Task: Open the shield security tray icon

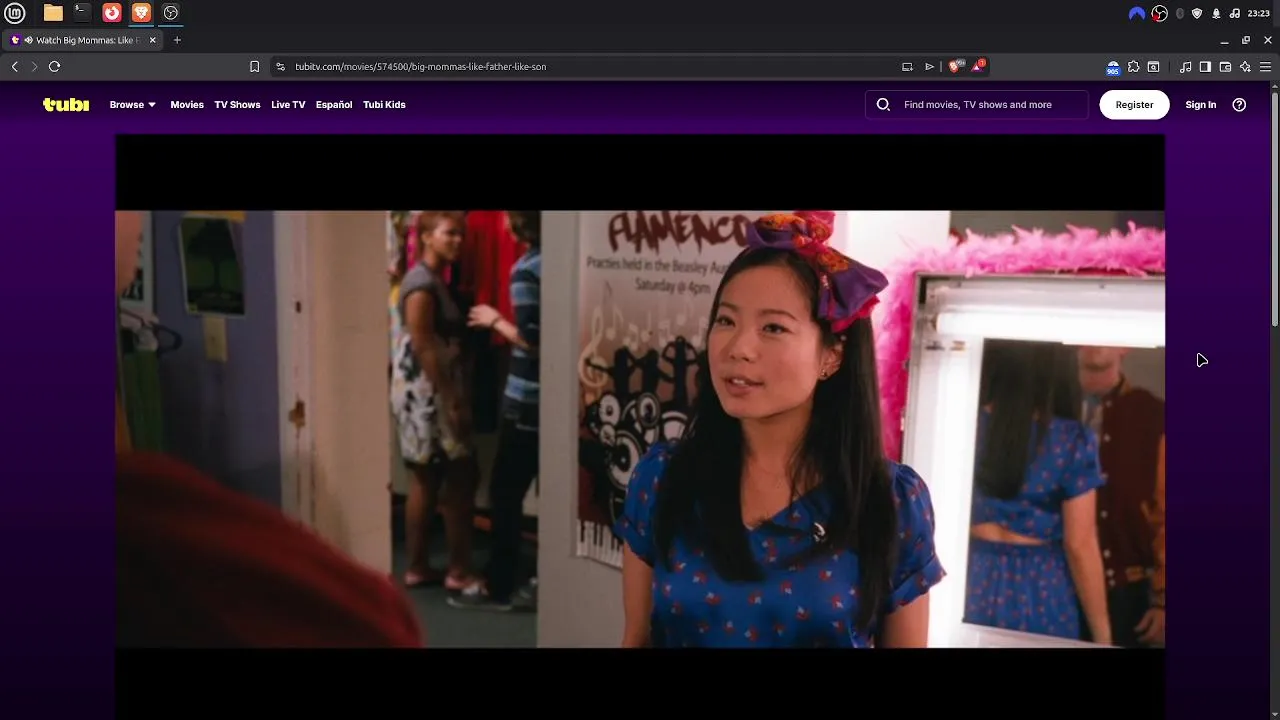Action: [x=1197, y=13]
